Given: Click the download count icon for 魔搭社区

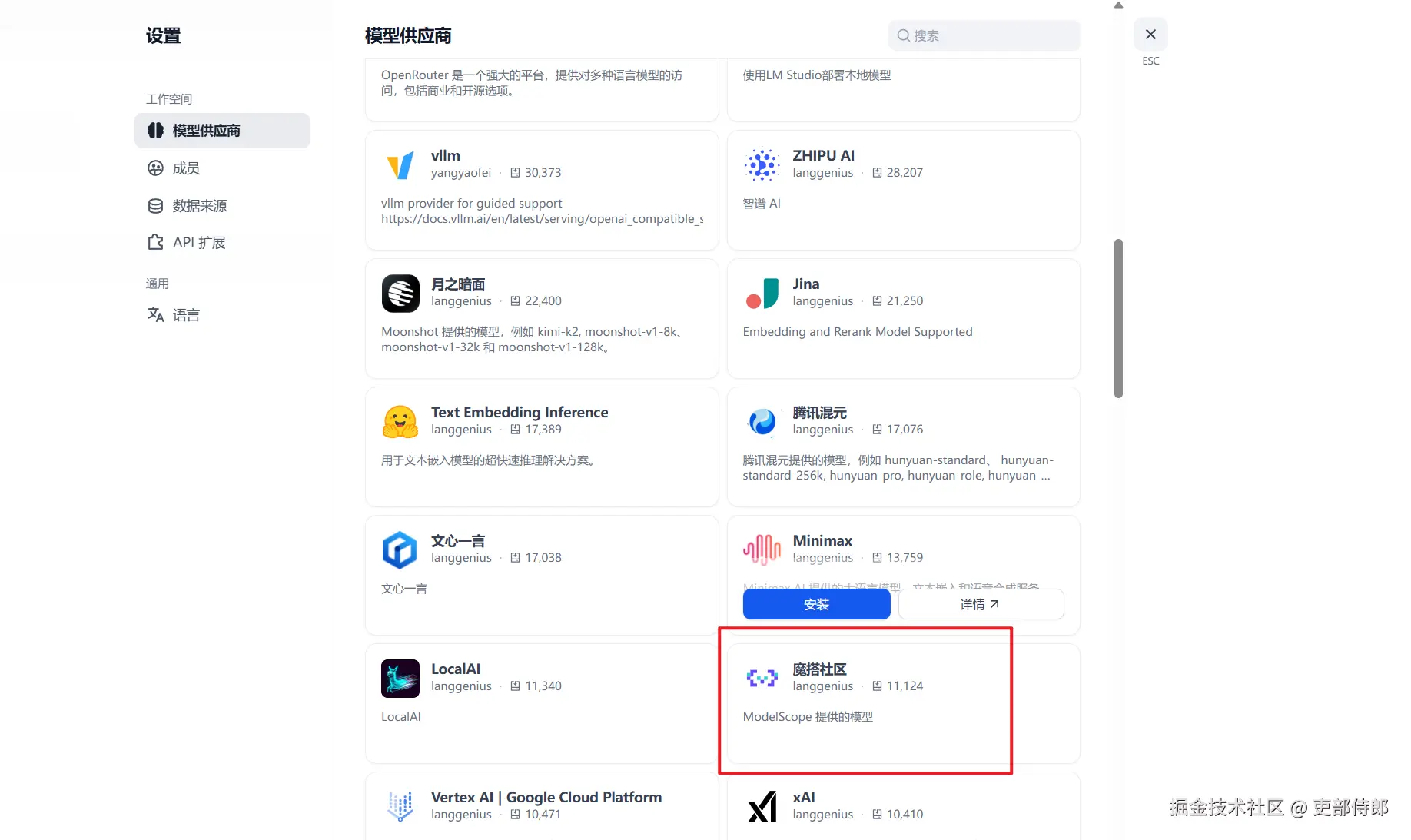Looking at the screenshot, I should pyautogui.click(x=877, y=686).
